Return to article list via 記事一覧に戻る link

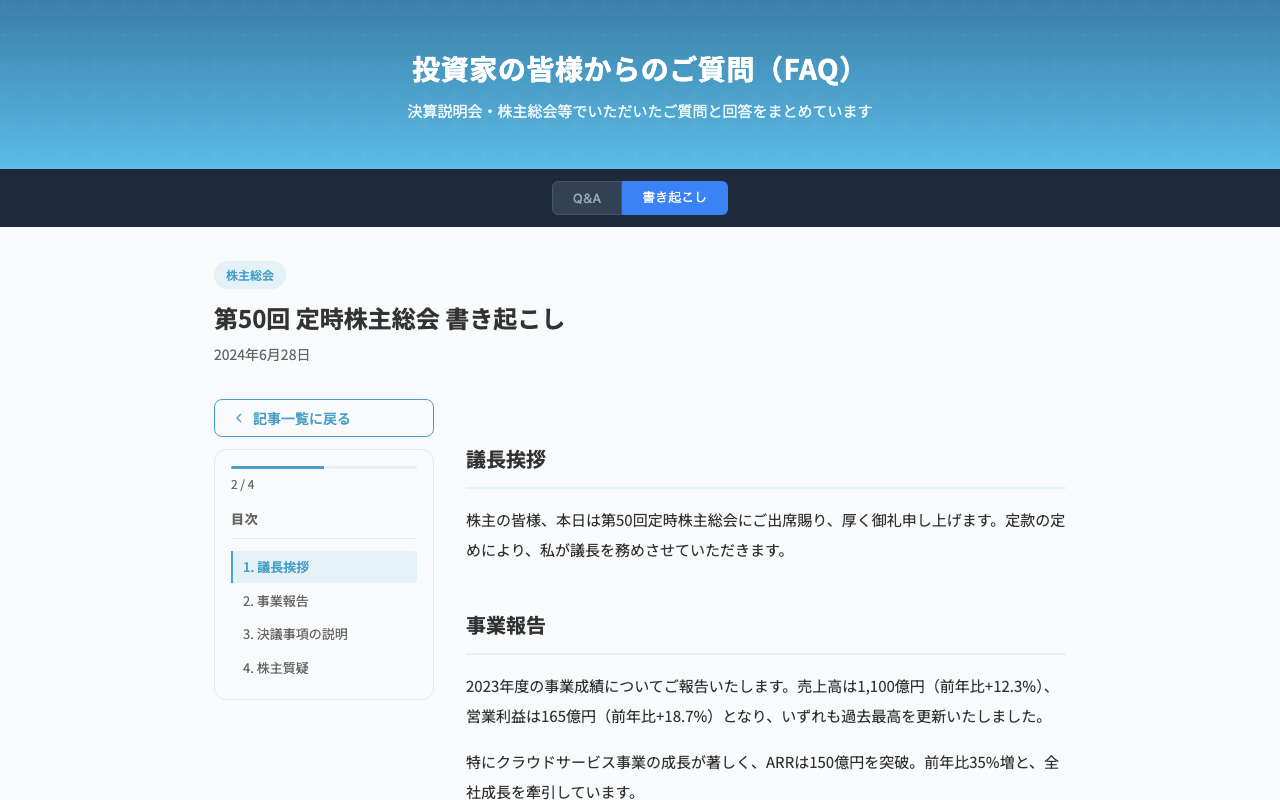pyautogui.click(x=302, y=418)
